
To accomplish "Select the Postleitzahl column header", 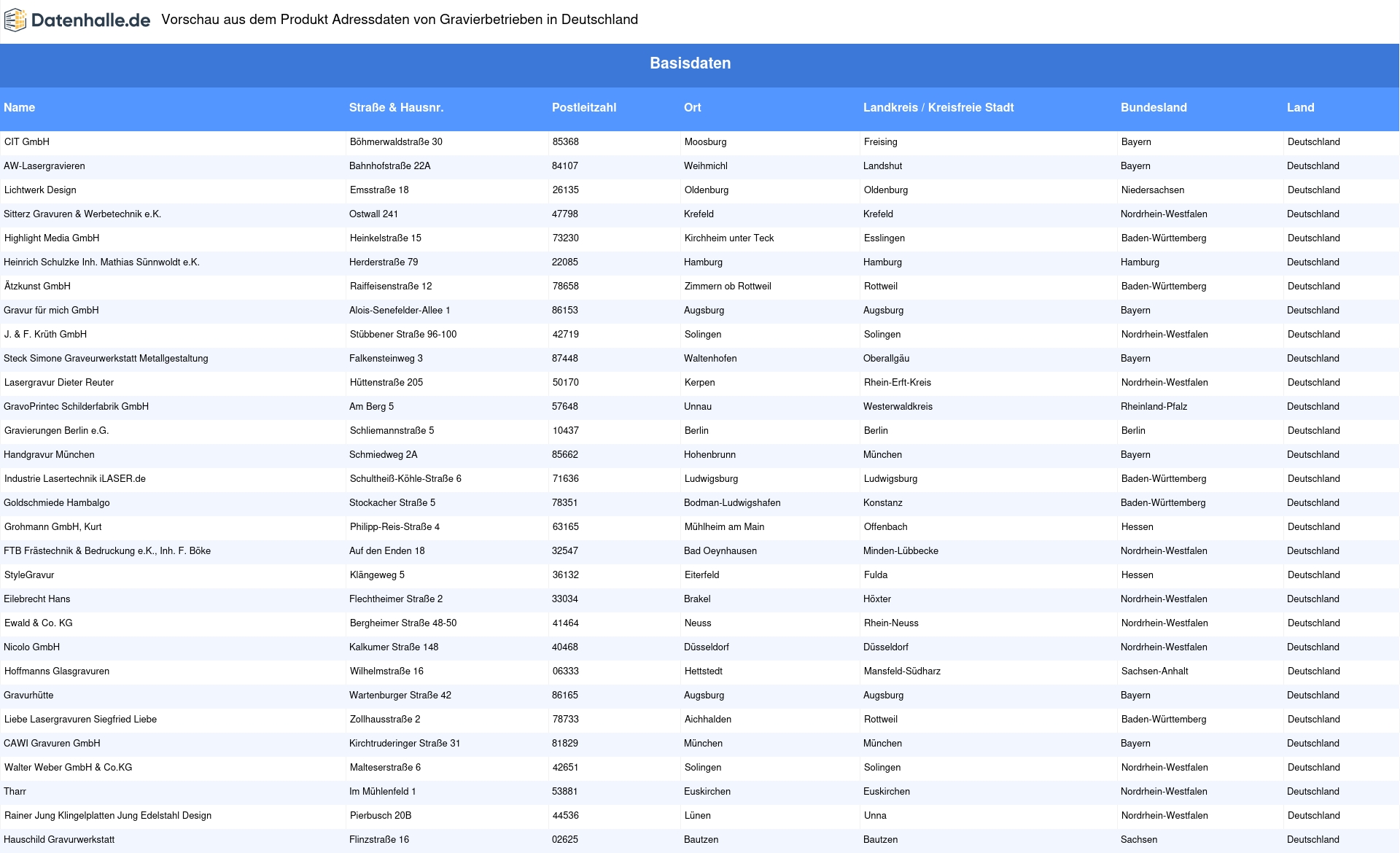I will click(x=584, y=107).
